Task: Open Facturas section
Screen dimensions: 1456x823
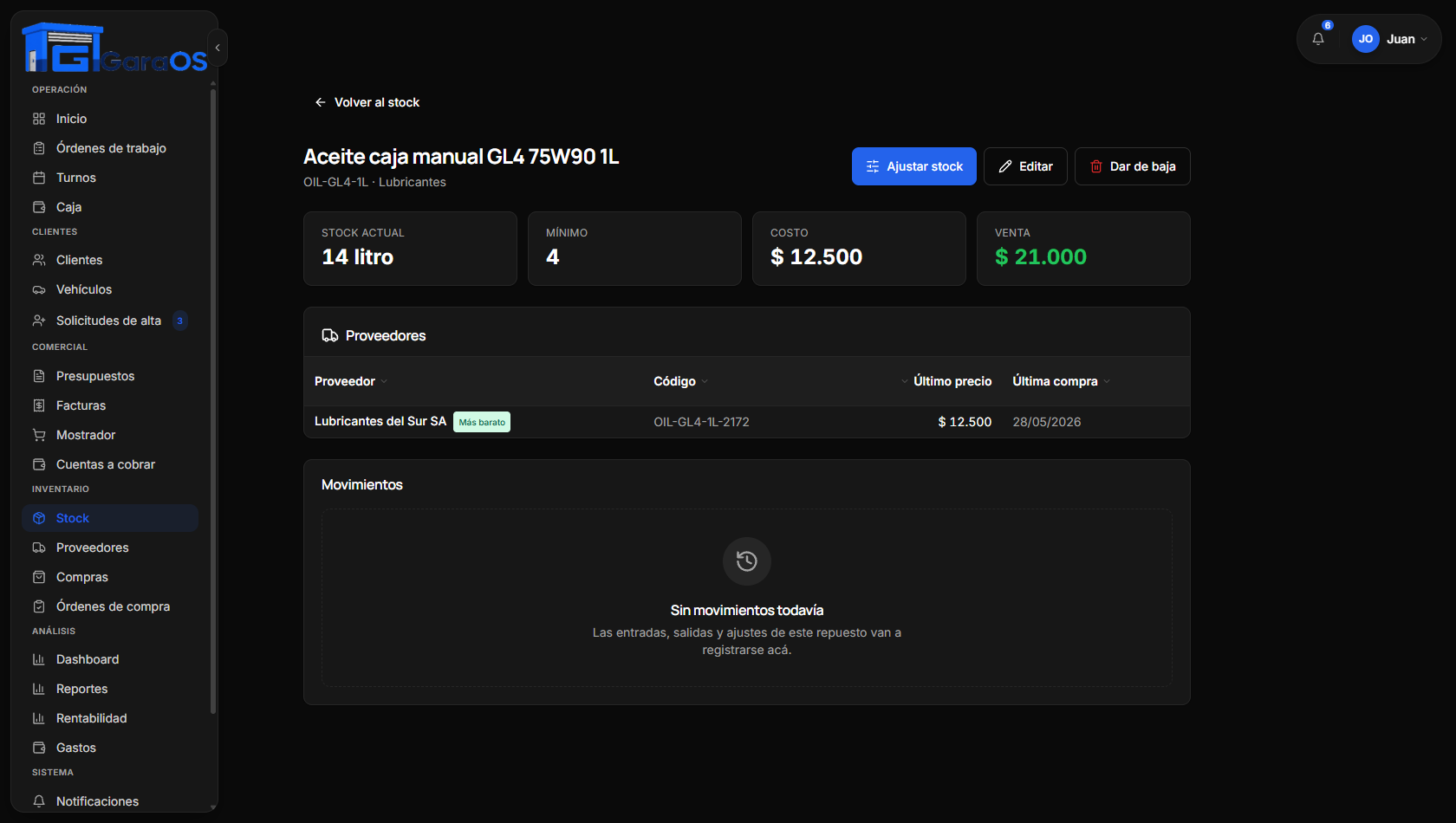Action: (x=110, y=405)
